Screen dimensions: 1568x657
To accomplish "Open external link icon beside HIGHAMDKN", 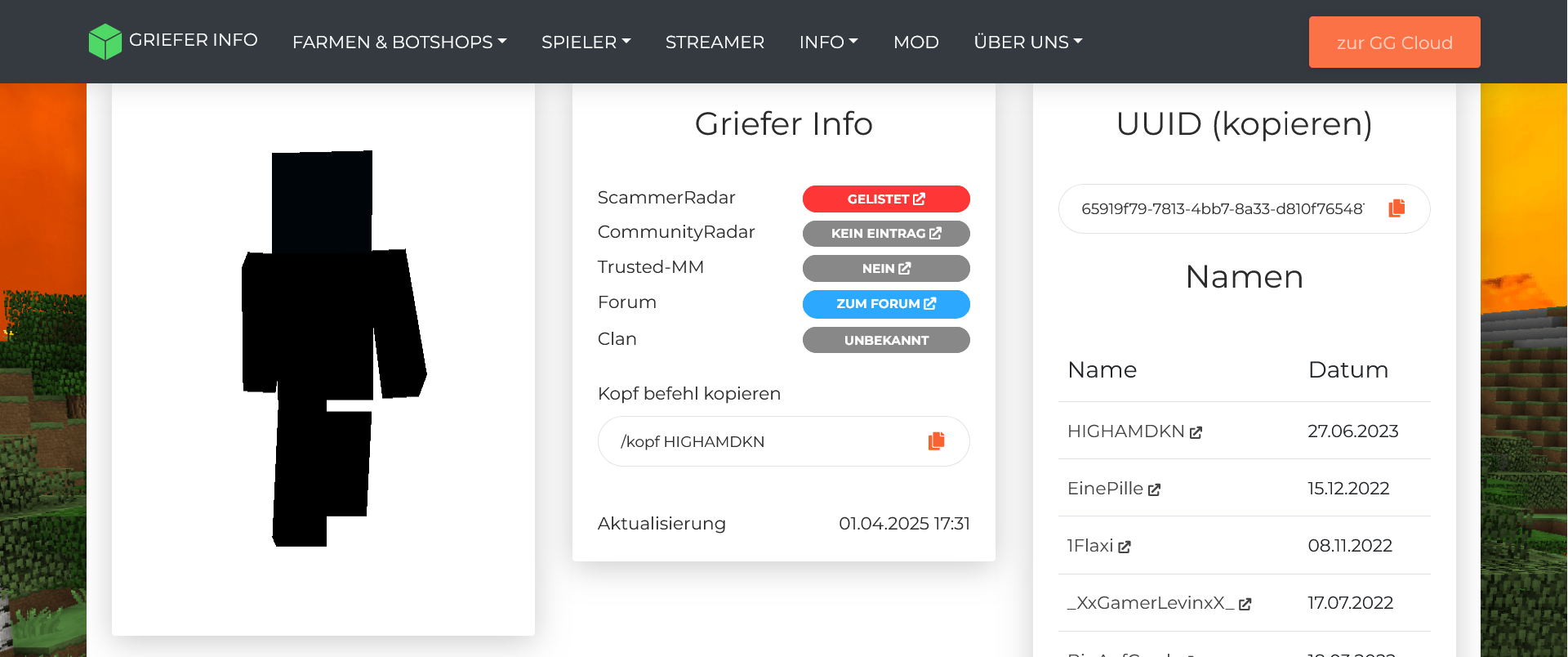I will pyautogui.click(x=1196, y=432).
